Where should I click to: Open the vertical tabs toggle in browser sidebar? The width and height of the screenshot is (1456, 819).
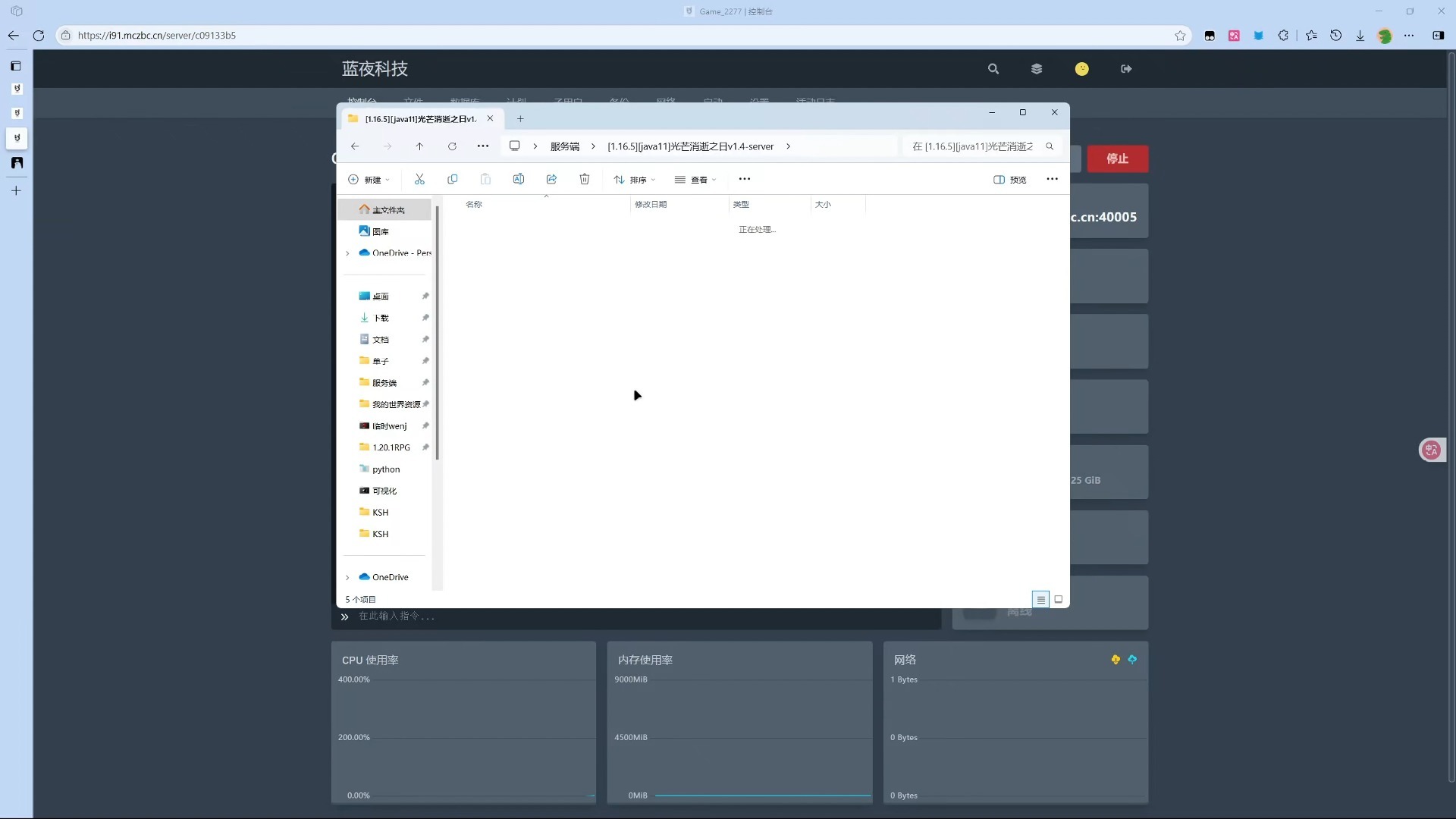16,66
